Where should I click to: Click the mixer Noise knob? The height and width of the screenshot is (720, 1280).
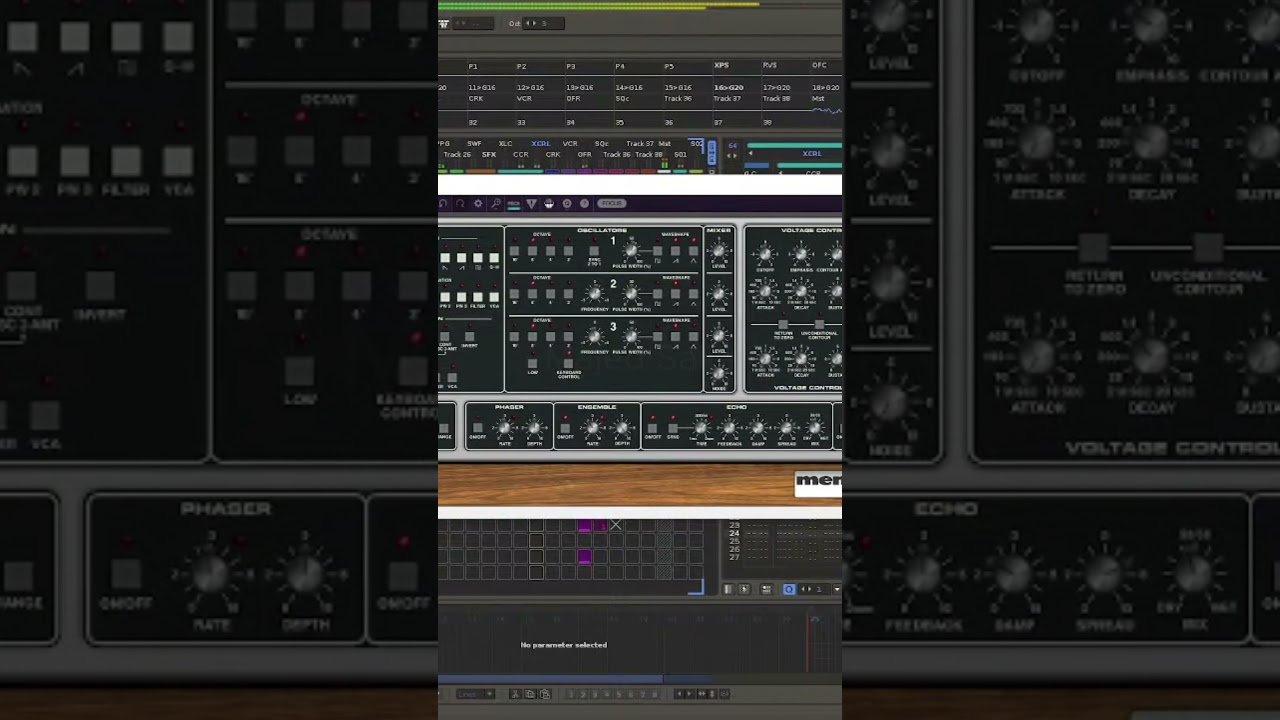pos(718,373)
